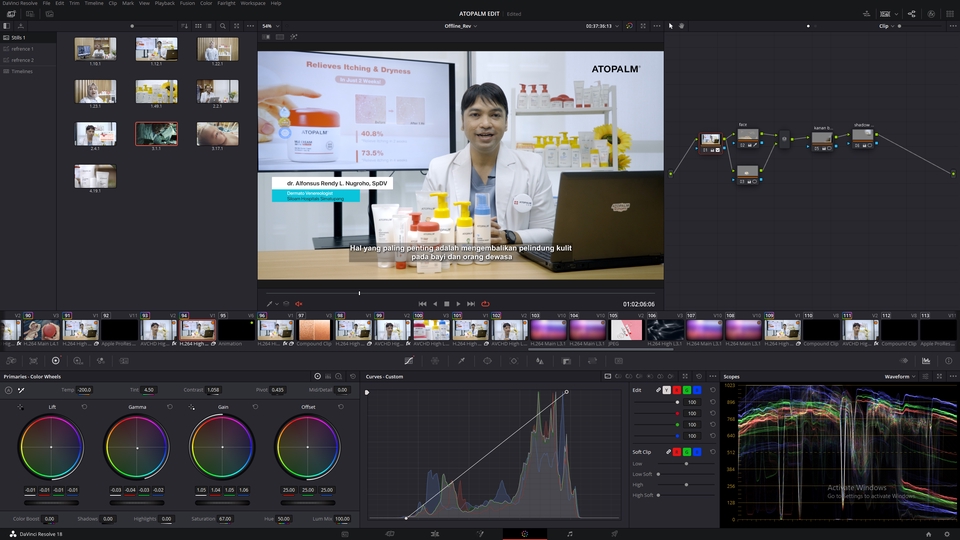Toggle the red channel in Curves Edit
This screenshot has width=960, height=540.
click(x=677, y=390)
